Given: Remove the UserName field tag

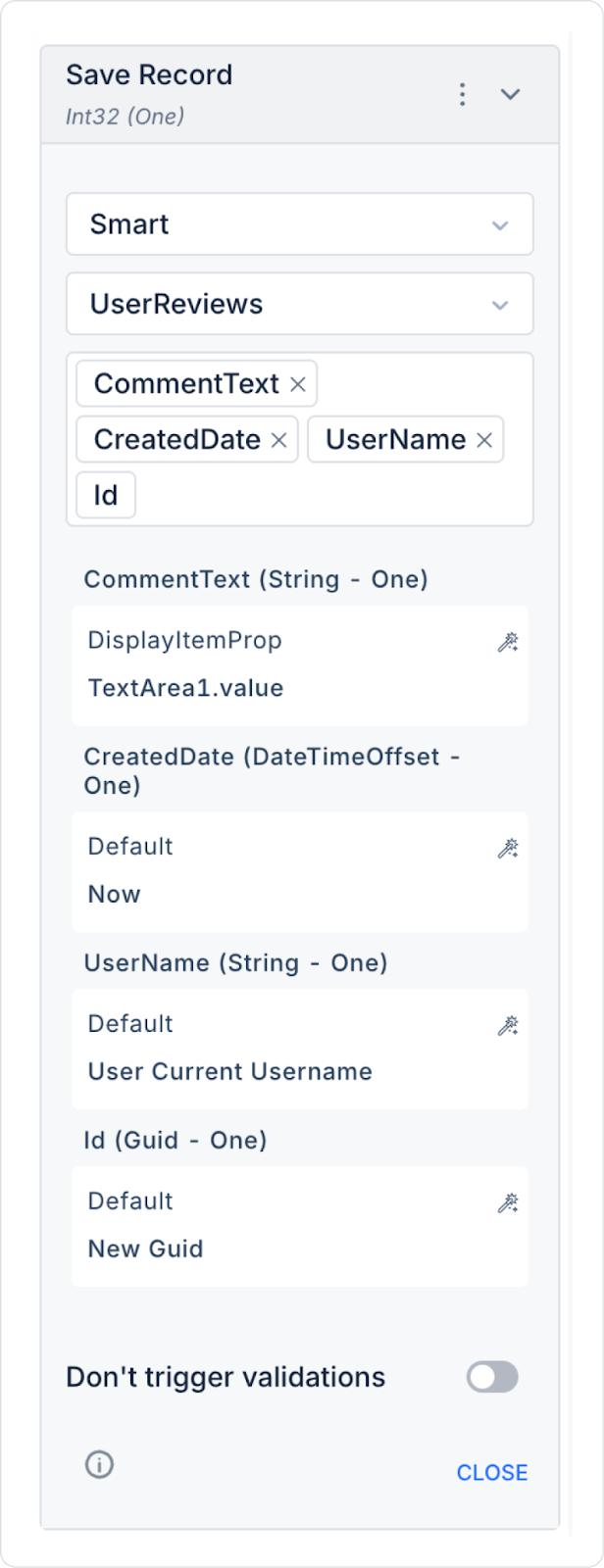Looking at the screenshot, I should (x=484, y=441).
